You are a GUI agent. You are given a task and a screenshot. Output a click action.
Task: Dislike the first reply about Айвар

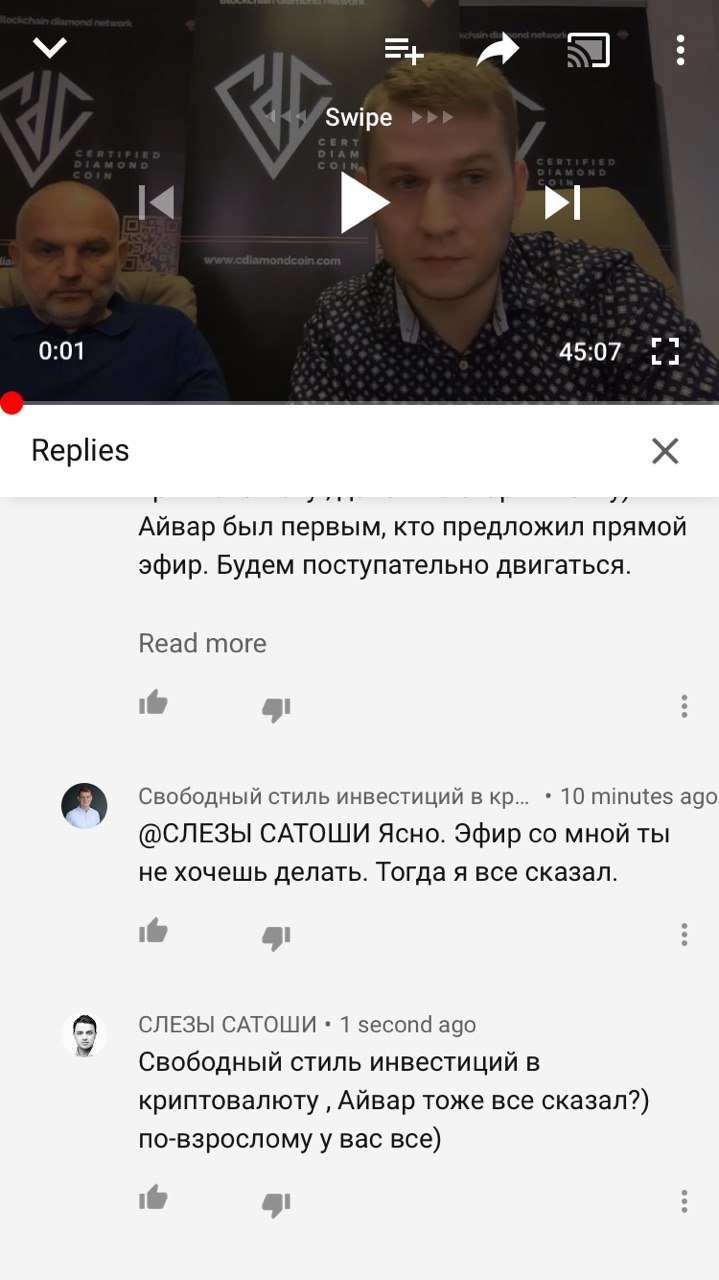tap(276, 709)
